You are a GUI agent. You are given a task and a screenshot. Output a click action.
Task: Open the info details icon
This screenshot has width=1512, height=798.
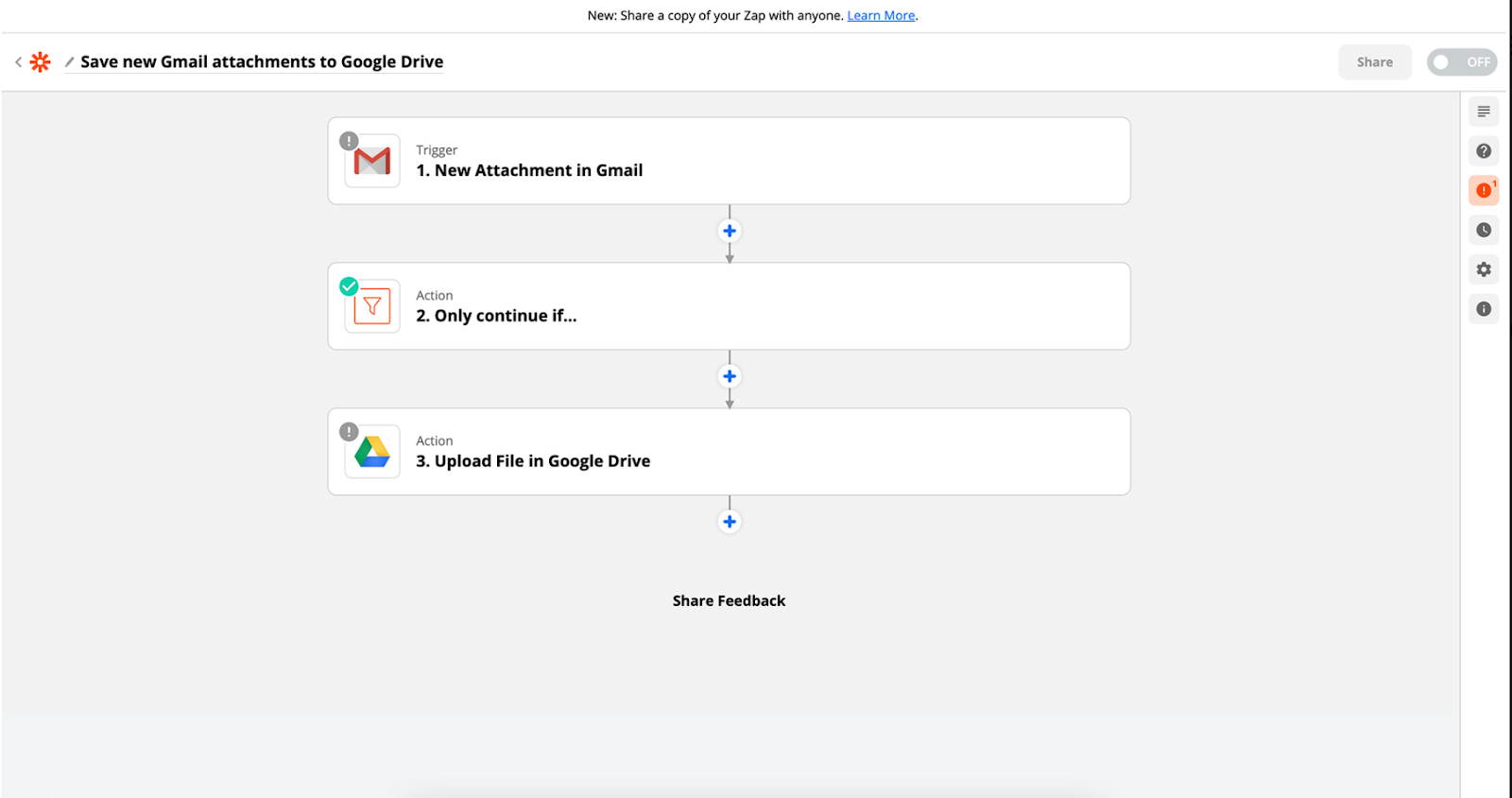tap(1484, 309)
